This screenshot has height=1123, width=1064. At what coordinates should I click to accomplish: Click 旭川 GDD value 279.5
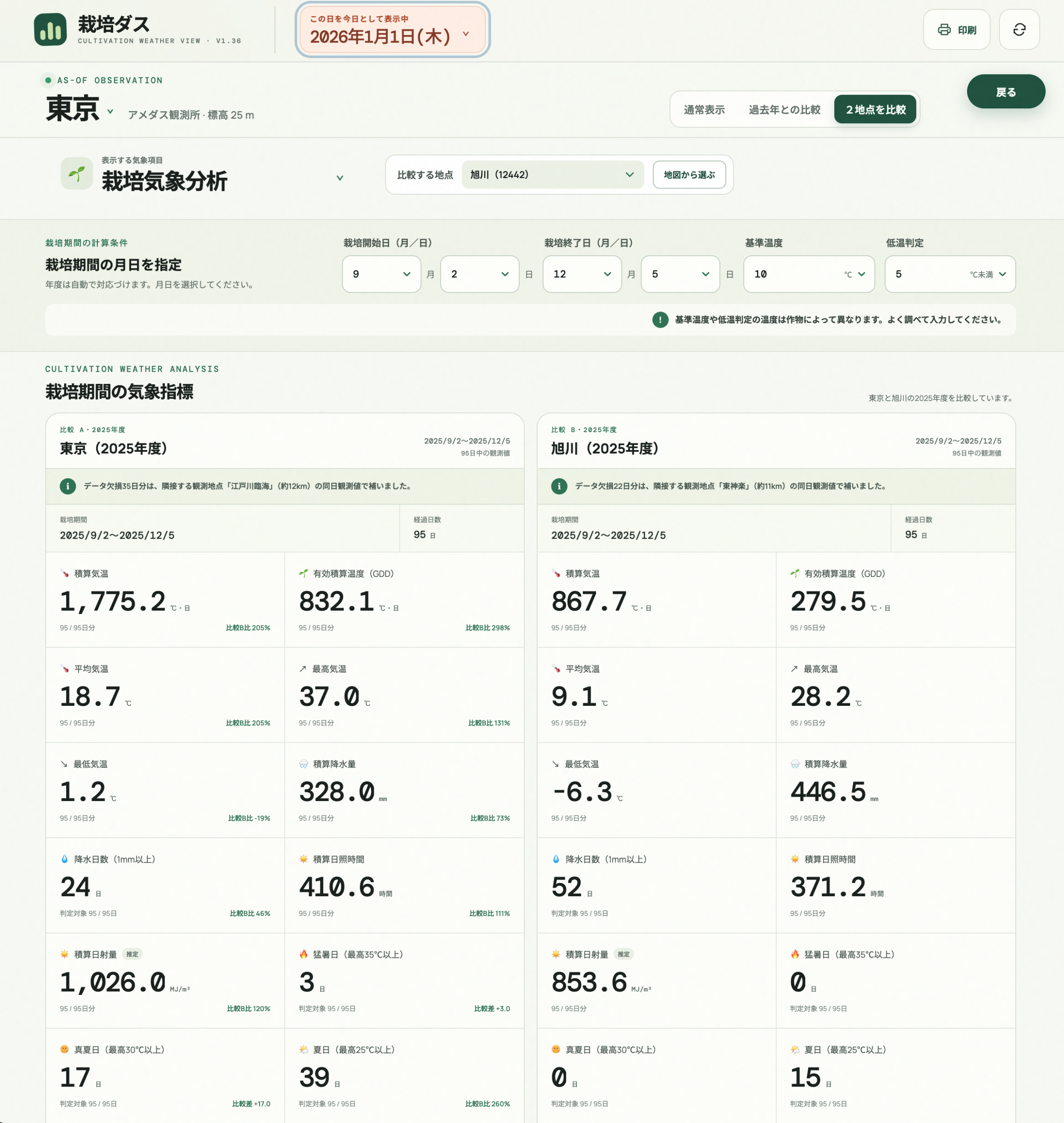click(x=828, y=601)
